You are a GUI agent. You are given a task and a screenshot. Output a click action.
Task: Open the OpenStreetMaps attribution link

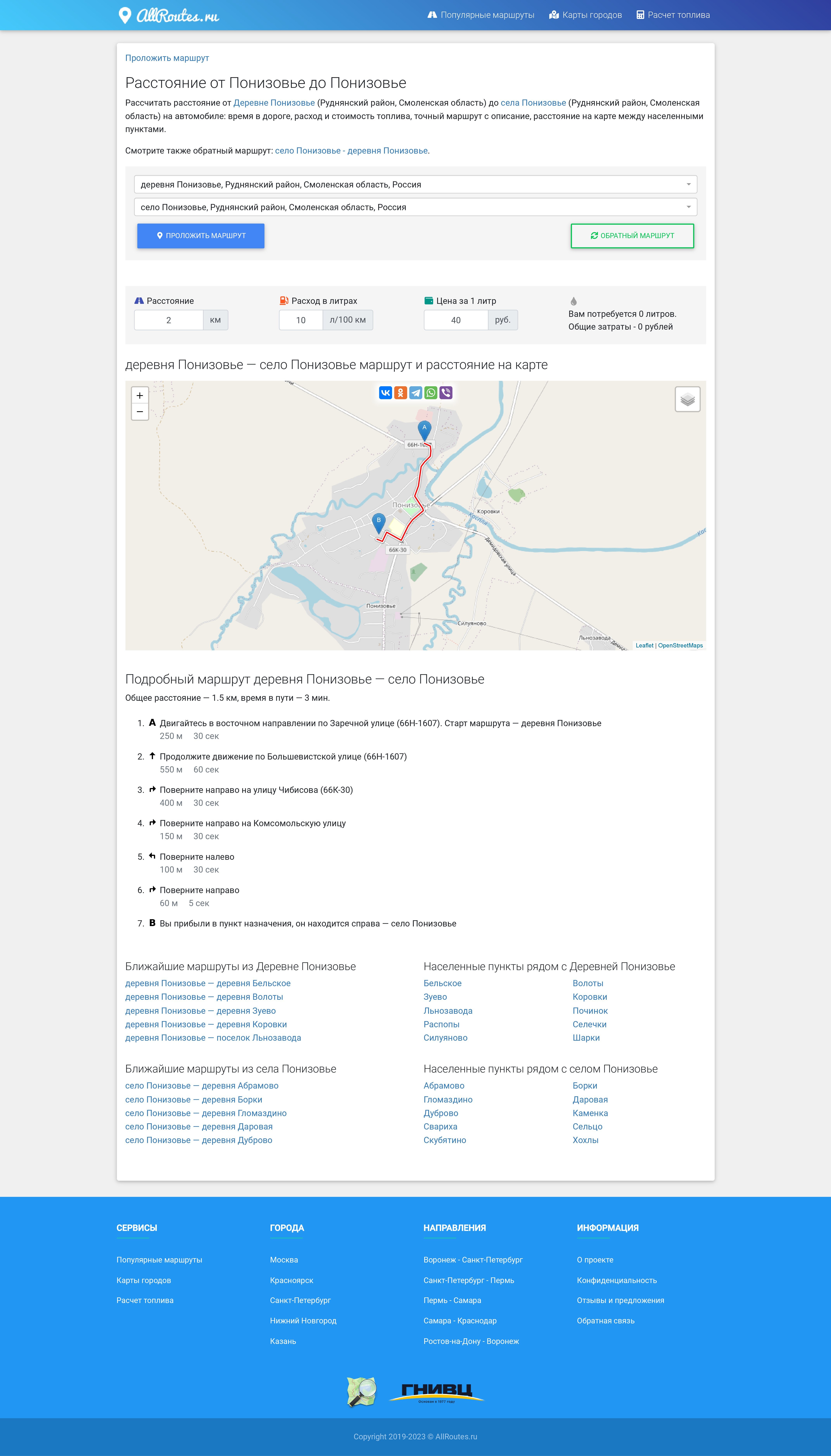point(680,645)
